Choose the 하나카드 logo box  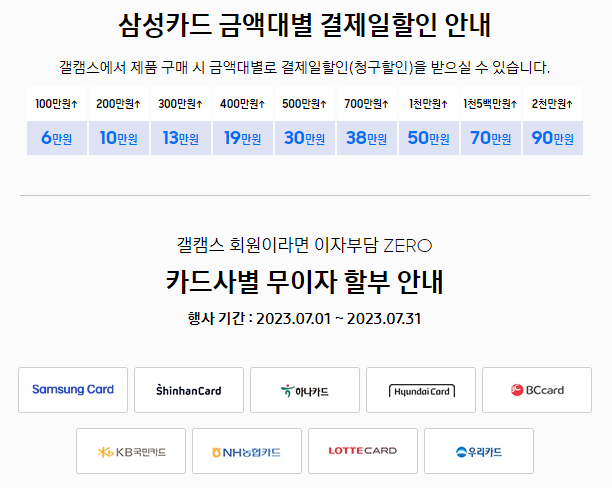pyautogui.click(x=305, y=390)
